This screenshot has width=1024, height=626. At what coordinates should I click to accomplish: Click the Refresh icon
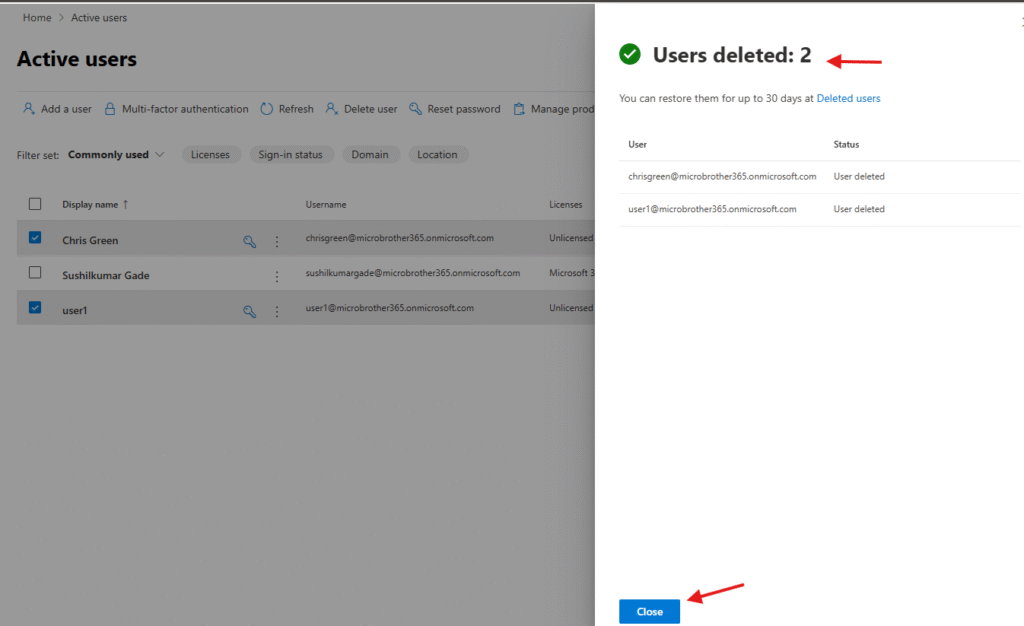(267, 109)
